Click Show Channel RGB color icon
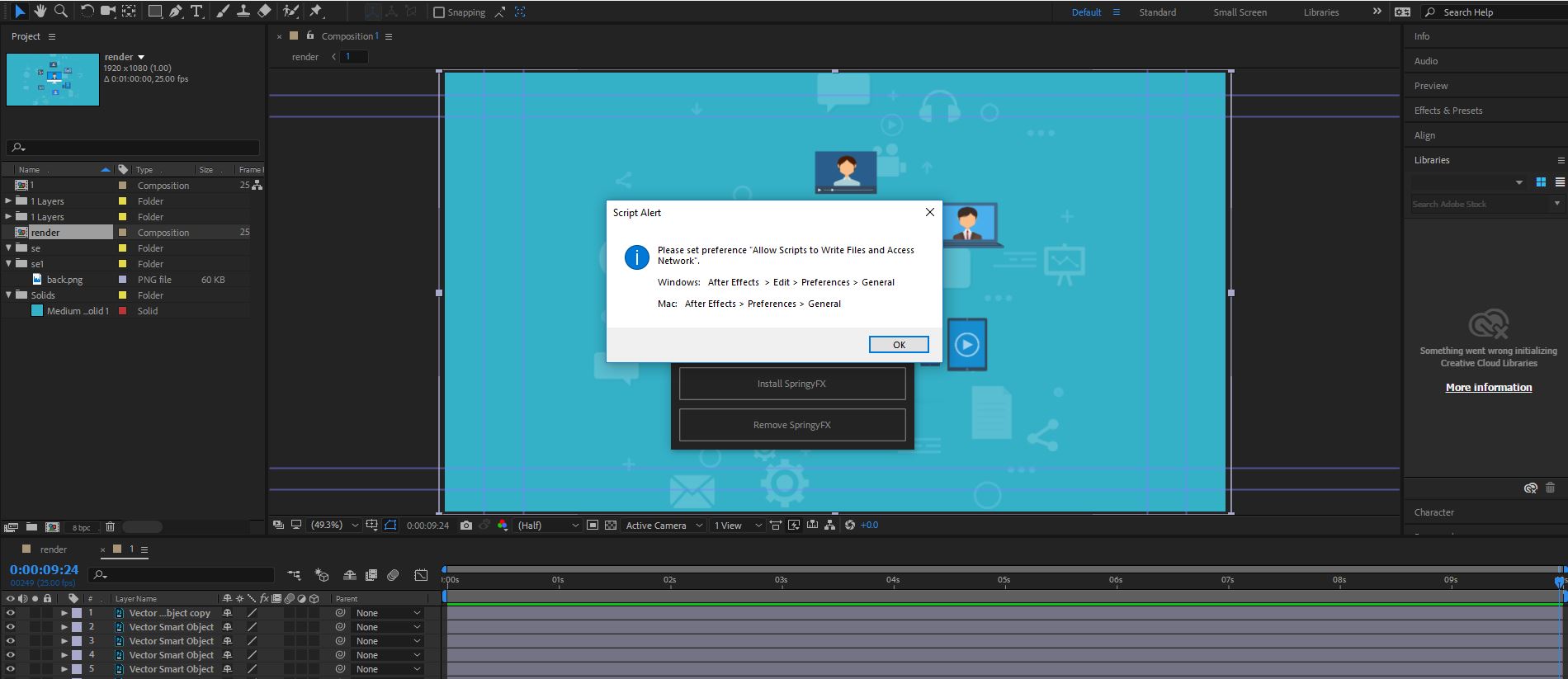1568x679 pixels. (x=503, y=526)
